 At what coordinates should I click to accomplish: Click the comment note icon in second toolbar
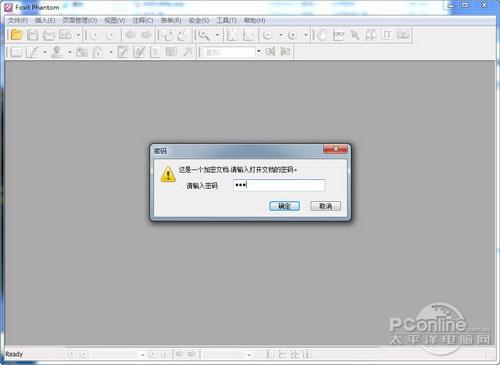171,52
